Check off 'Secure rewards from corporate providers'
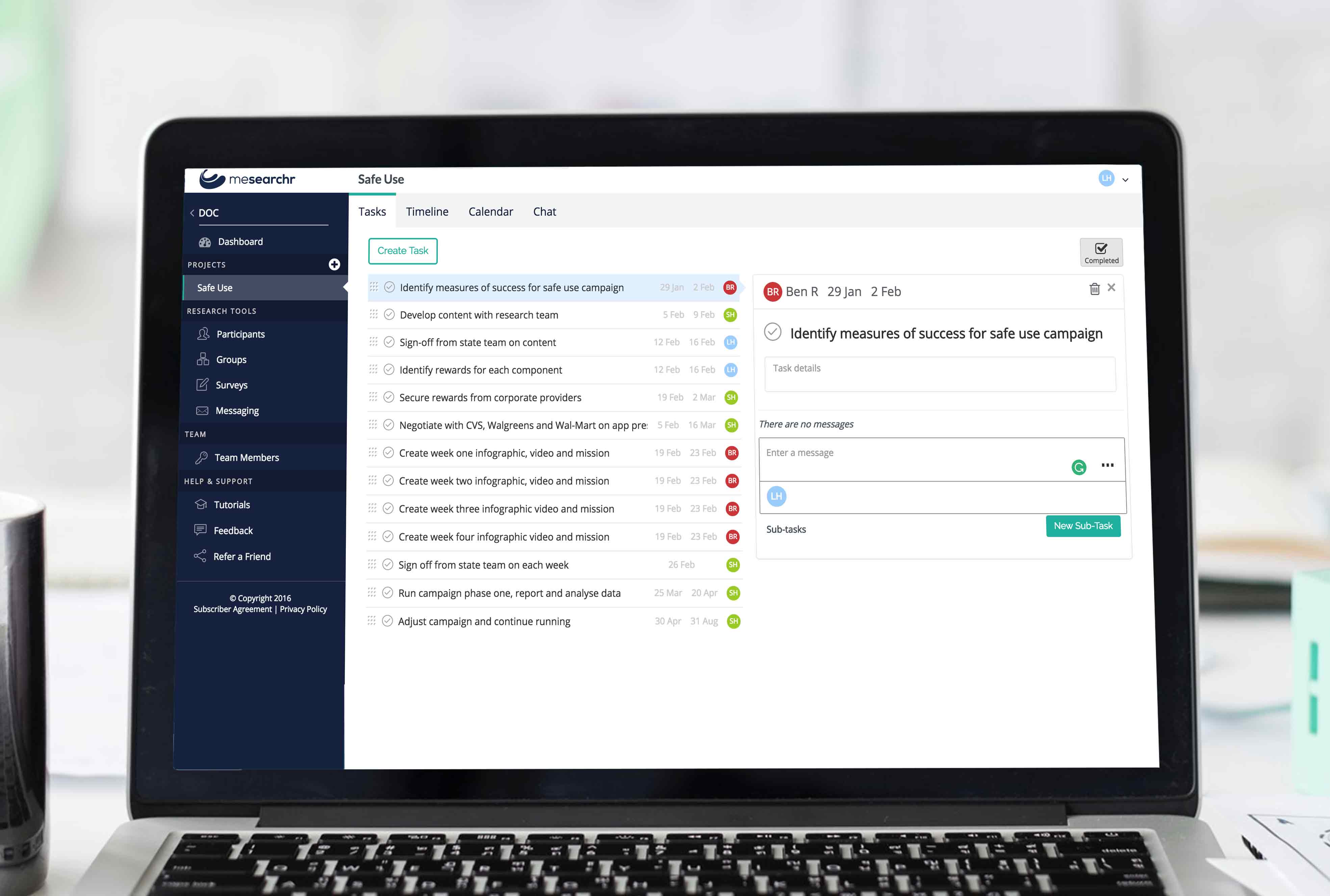The image size is (1330, 896). pyautogui.click(x=389, y=397)
